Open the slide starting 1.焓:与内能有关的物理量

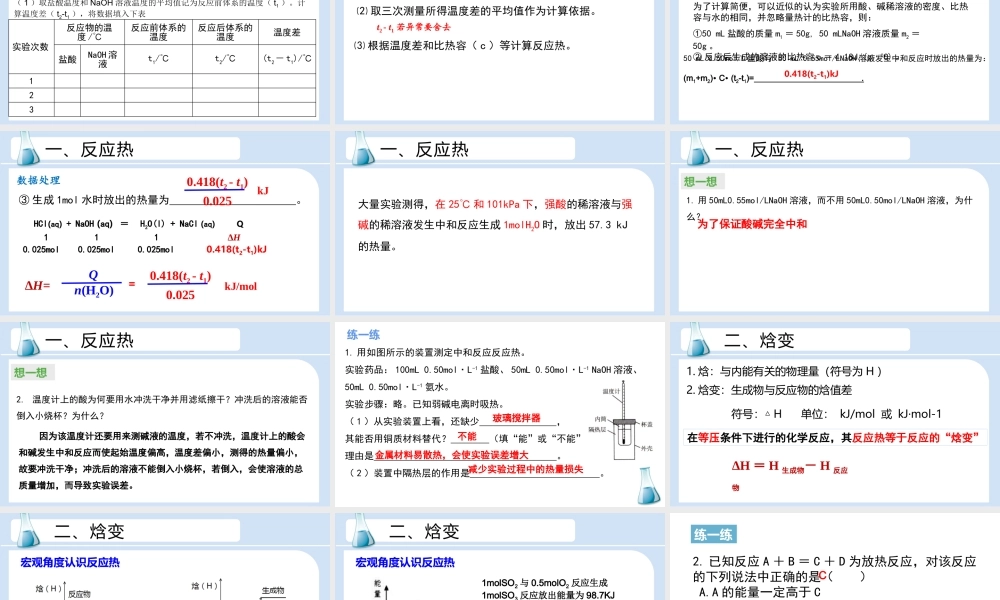[835, 413]
